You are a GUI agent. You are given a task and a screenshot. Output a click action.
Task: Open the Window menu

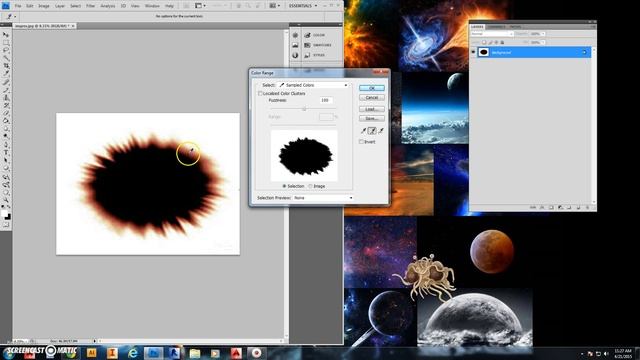tap(152, 6)
